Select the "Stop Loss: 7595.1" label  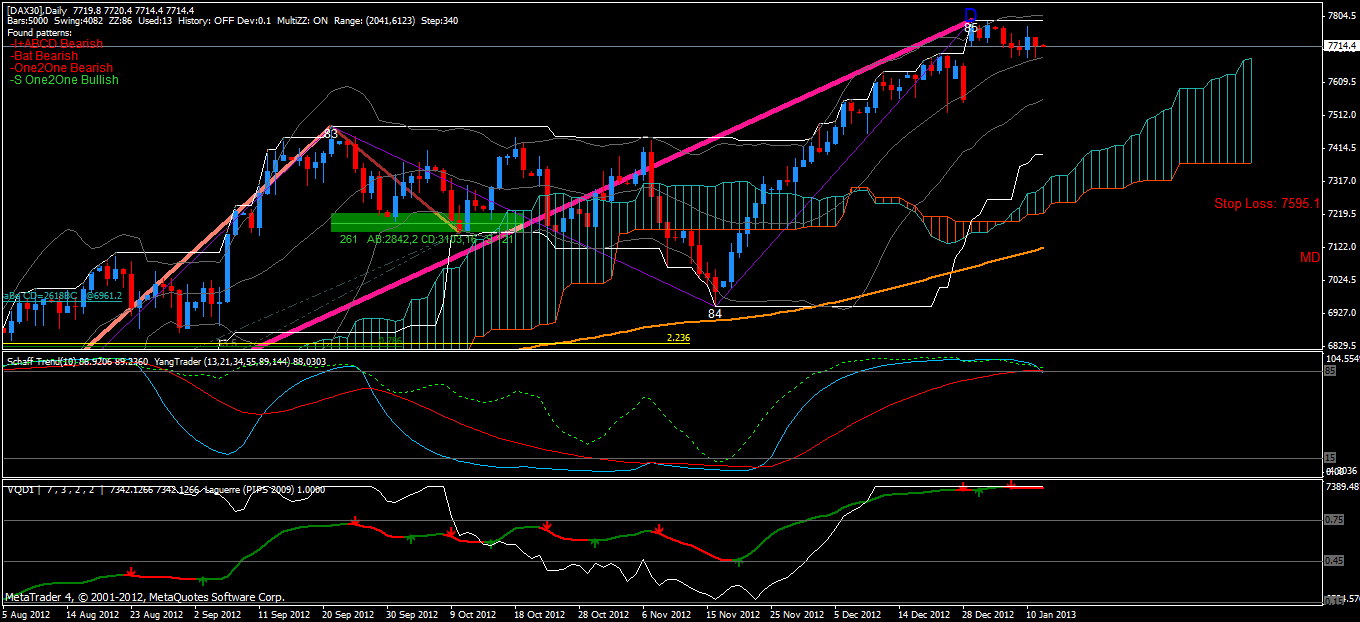pyautogui.click(x=1267, y=203)
